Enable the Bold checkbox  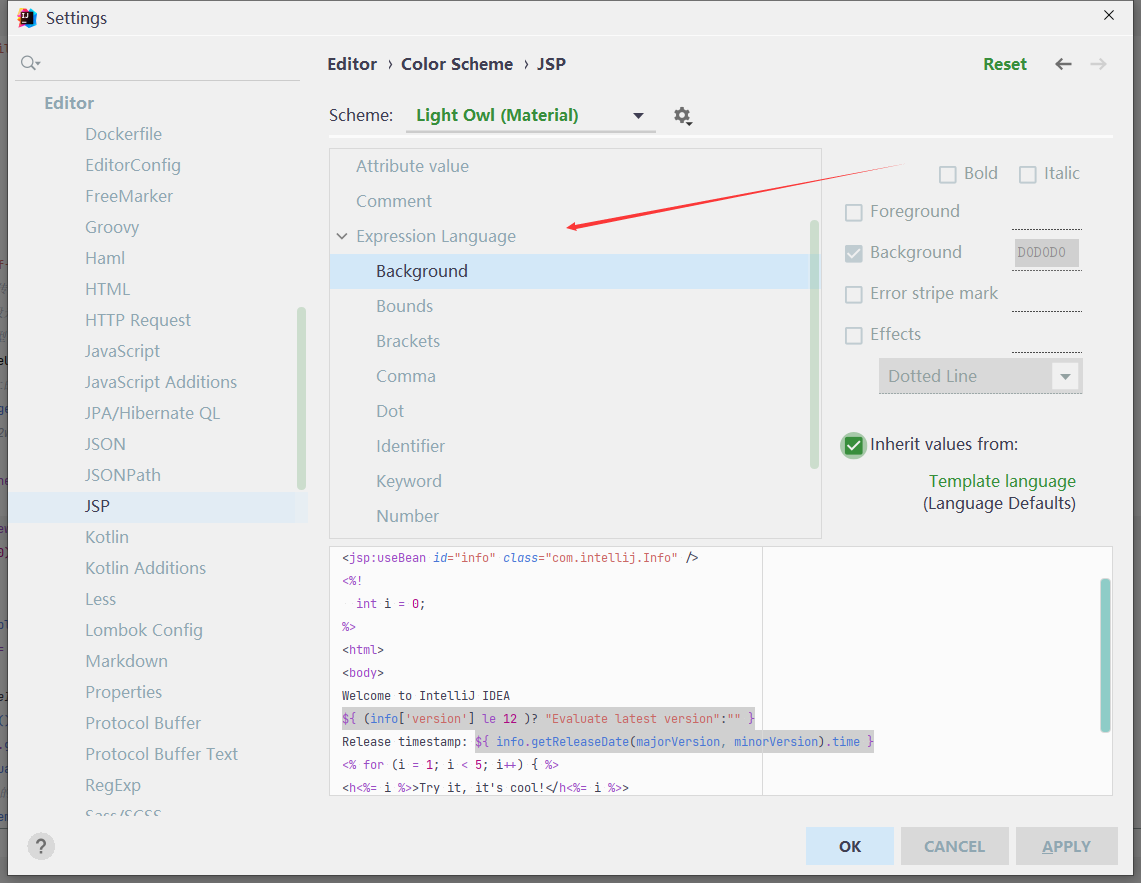pyautogui.click(x=947, y=174)
